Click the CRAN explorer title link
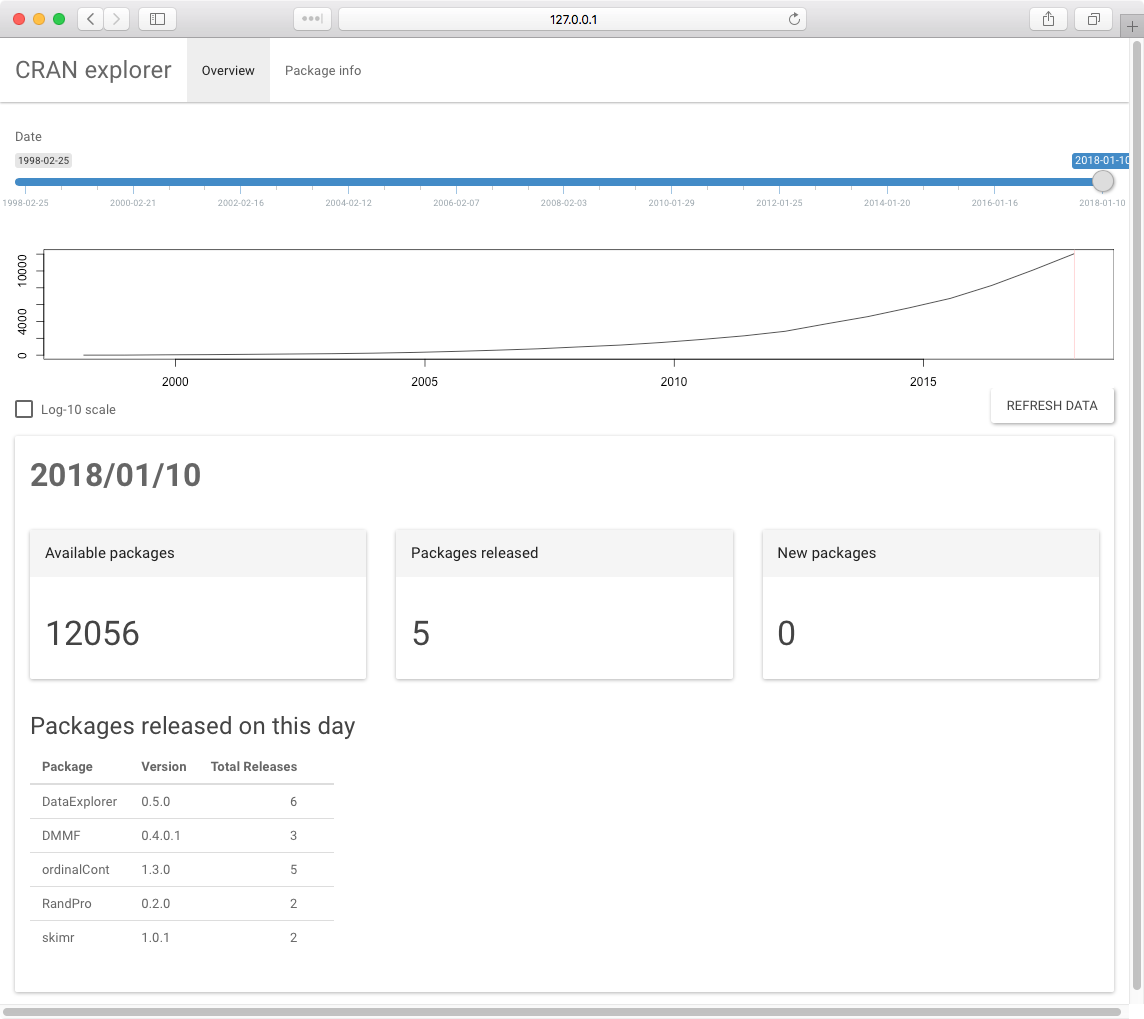 pyautogui.click(x=93, y=71)
